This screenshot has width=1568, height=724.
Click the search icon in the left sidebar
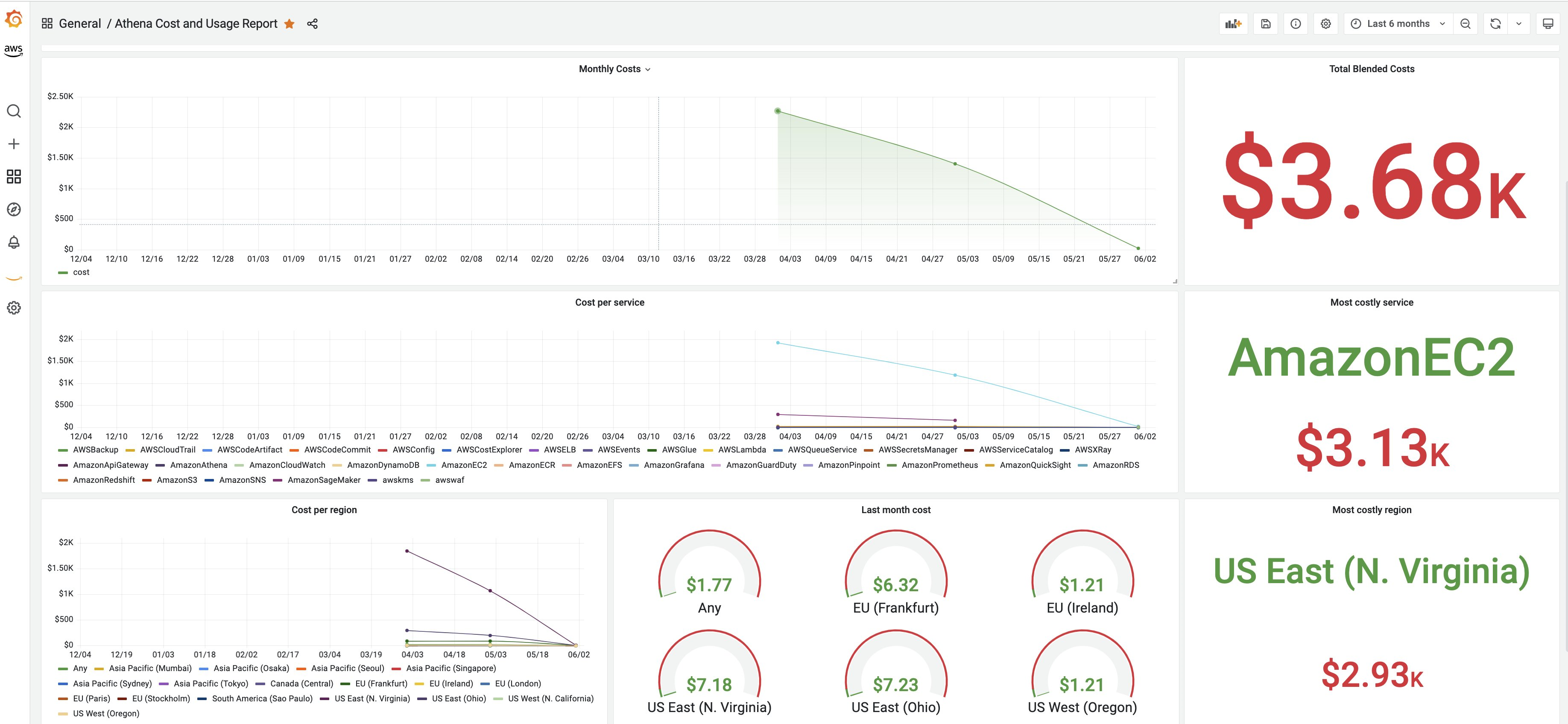(14, 111)
